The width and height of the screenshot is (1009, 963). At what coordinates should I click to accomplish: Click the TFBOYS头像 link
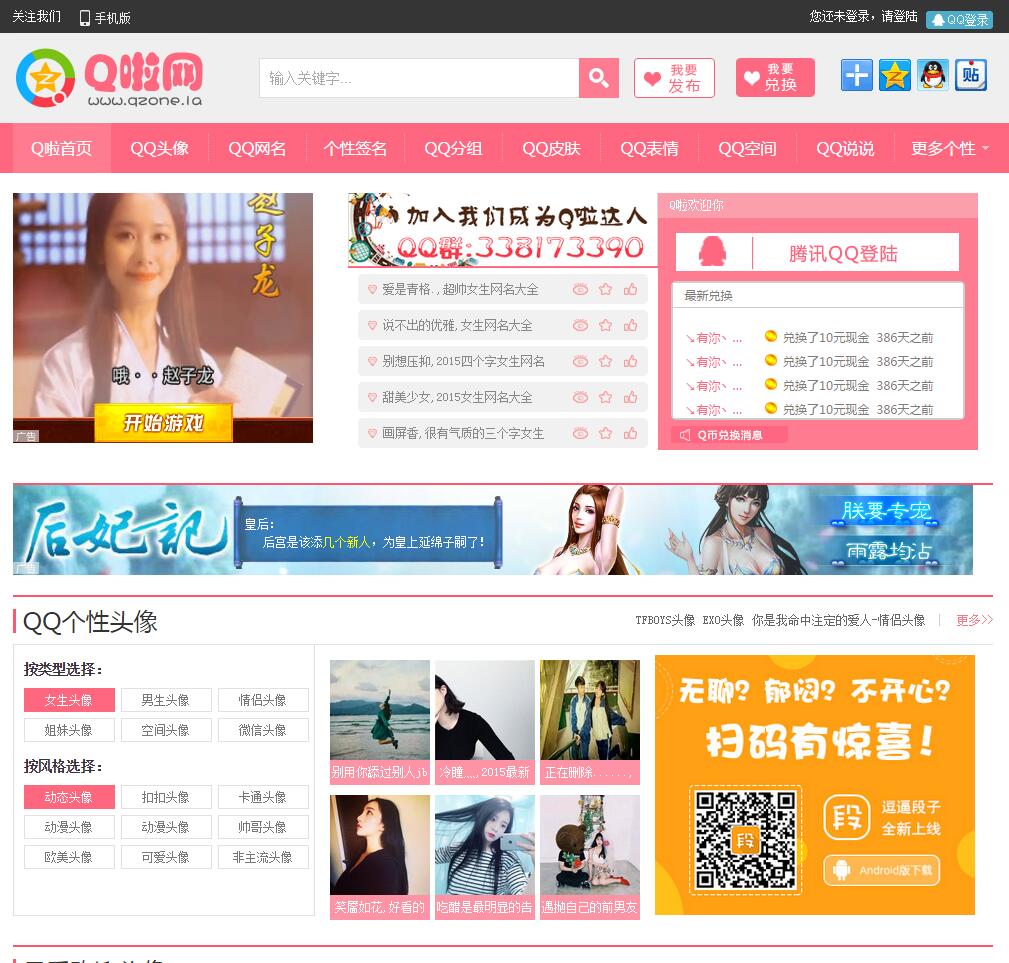coord(665,620)
